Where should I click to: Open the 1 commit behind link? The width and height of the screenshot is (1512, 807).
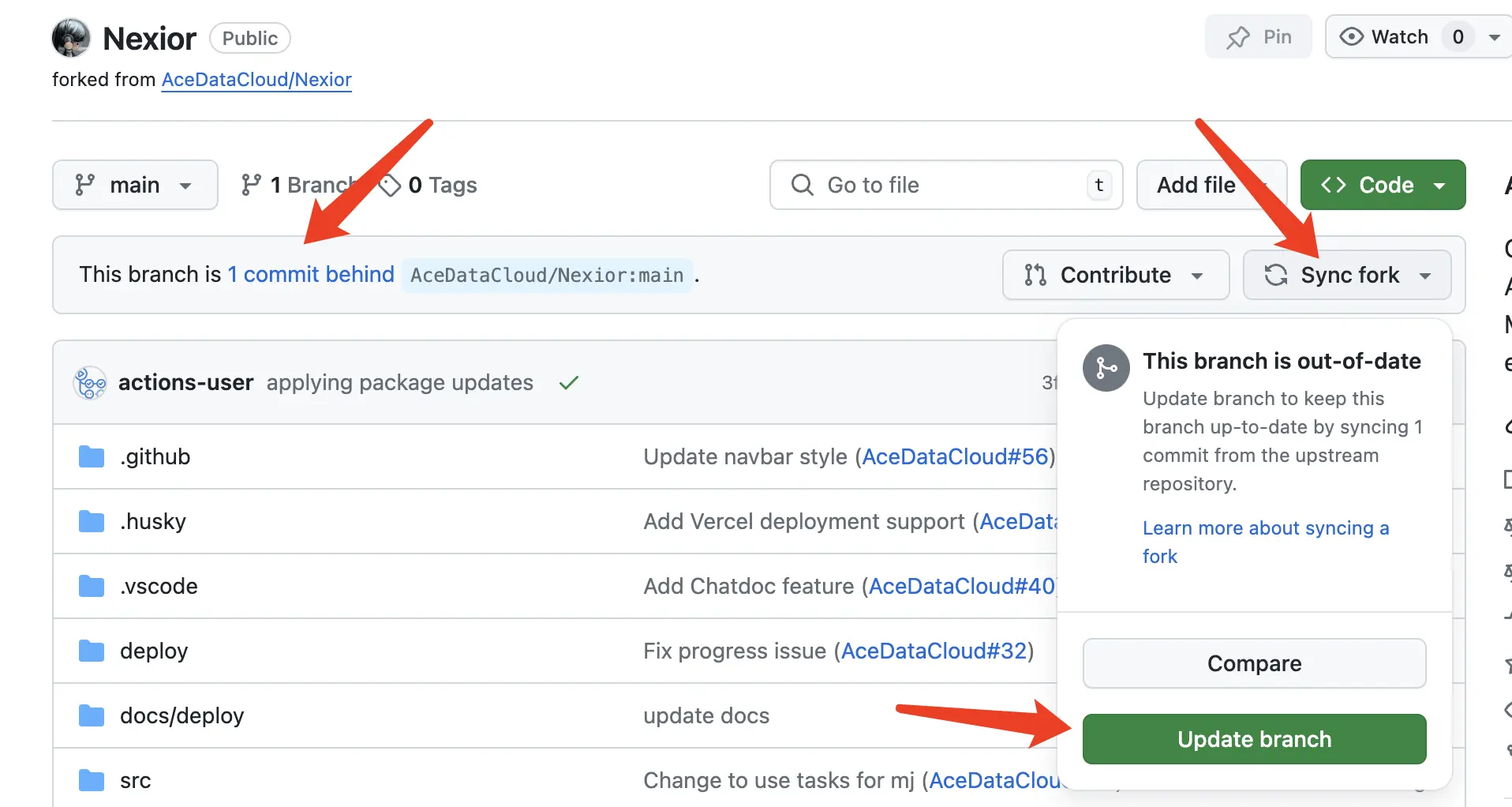[x=311, y=274]
